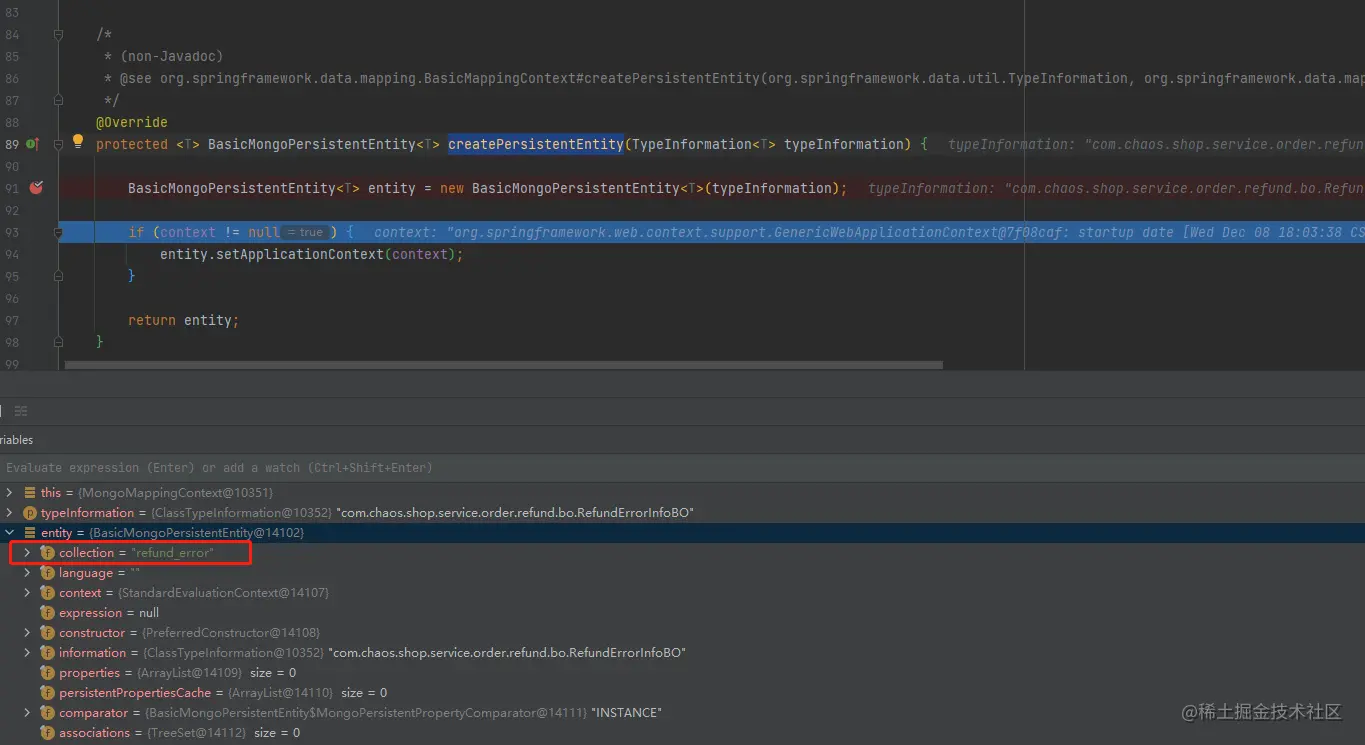Screen dimensions: 1365x745
Task: Click the field icon beside language
Action: tap(47, 573)
